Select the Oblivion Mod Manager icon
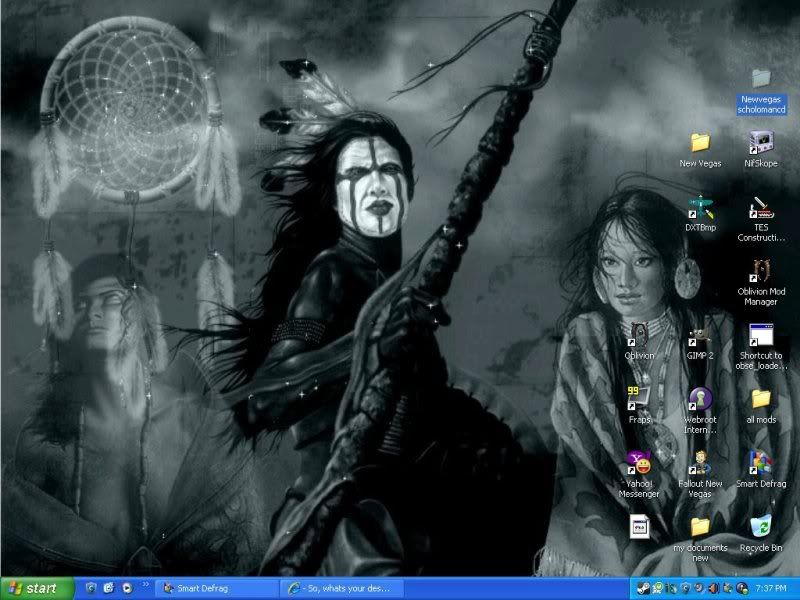 point(760,271)
